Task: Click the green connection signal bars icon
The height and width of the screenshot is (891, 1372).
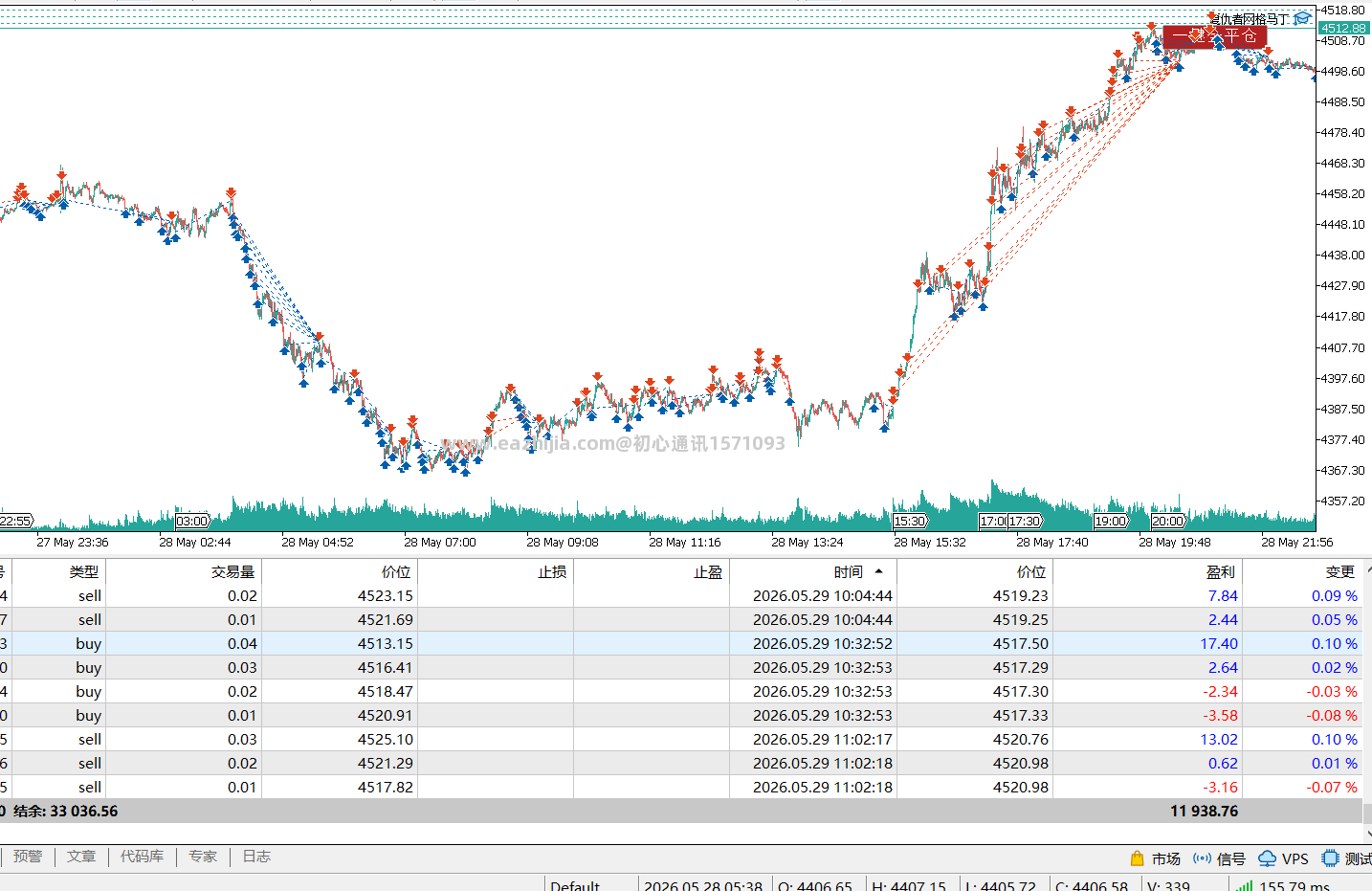Action: pyautogui.click(x=1244, y=886)
